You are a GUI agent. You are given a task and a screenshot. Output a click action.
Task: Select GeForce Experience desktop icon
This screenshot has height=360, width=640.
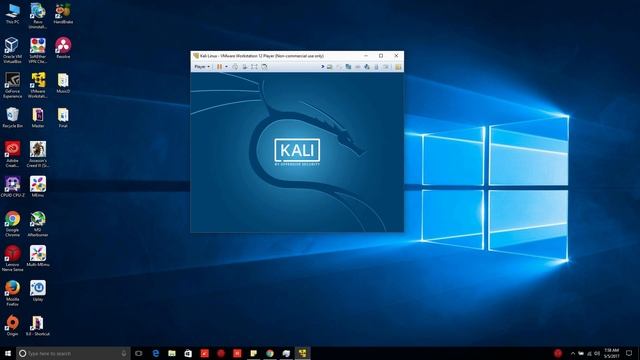click(12, 85)
